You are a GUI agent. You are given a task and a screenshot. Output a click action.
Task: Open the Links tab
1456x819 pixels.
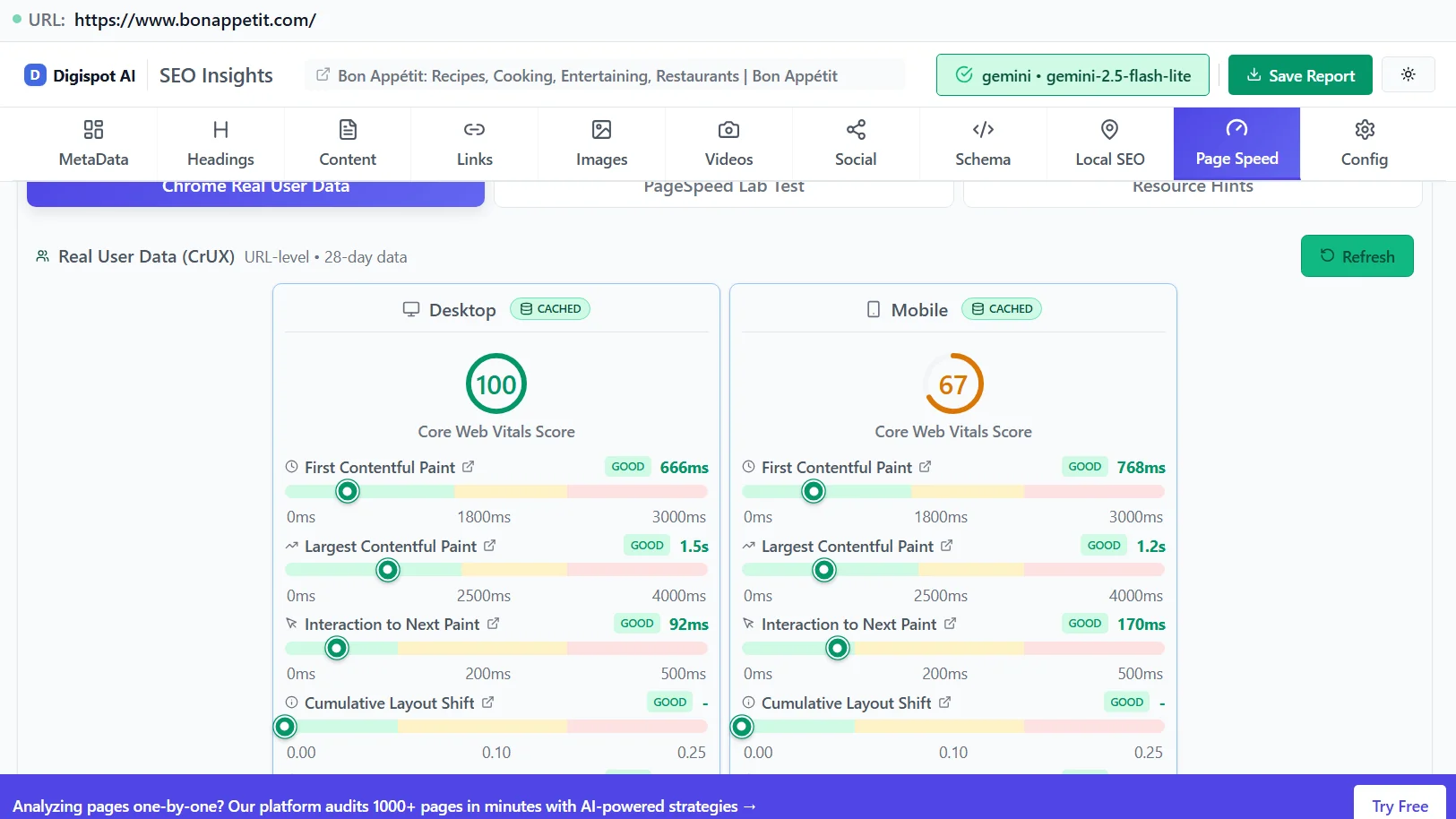pyautogui.click(x=475, y=144)
